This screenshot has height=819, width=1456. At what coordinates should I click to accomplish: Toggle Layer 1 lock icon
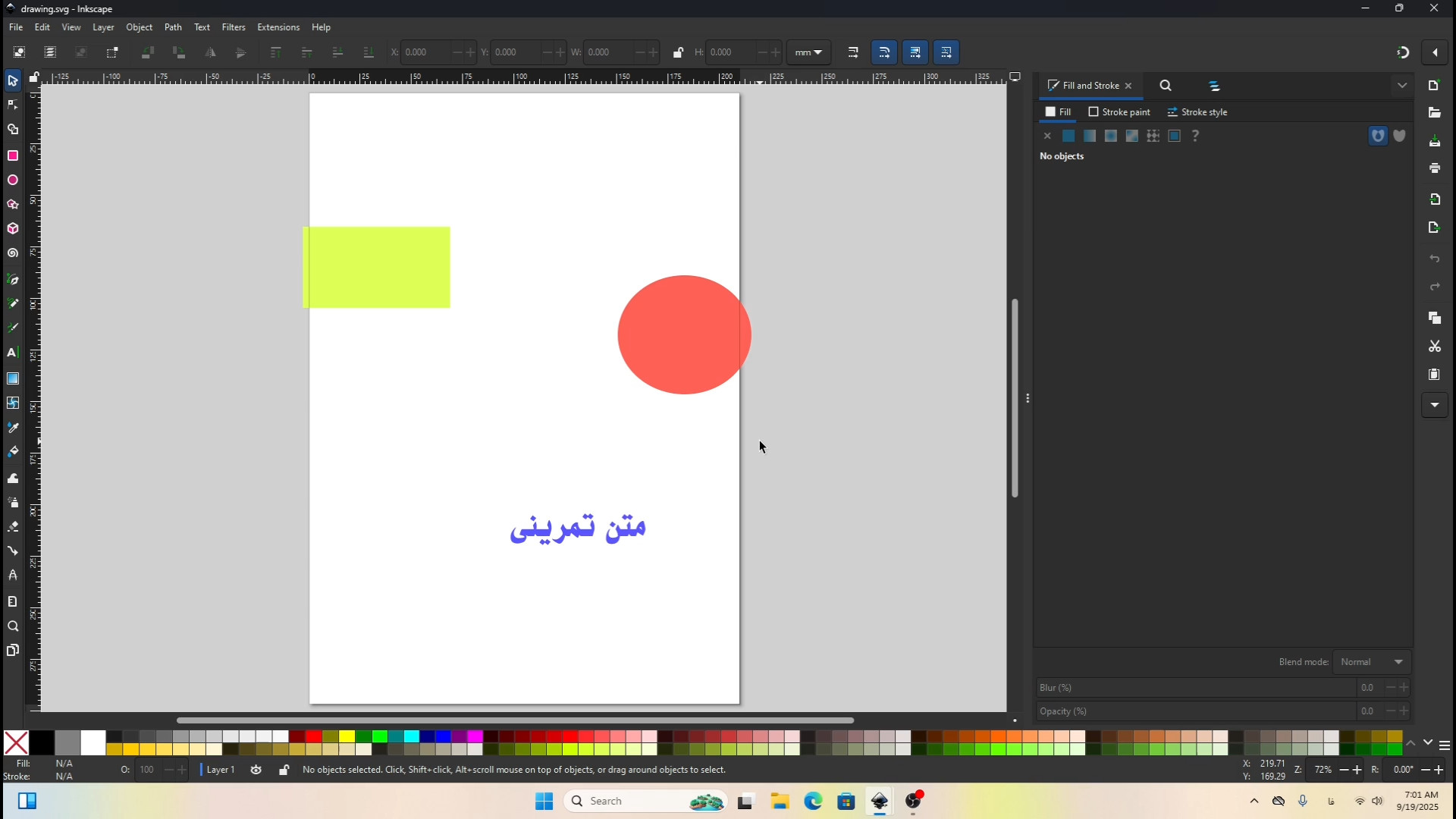[284, 770]
